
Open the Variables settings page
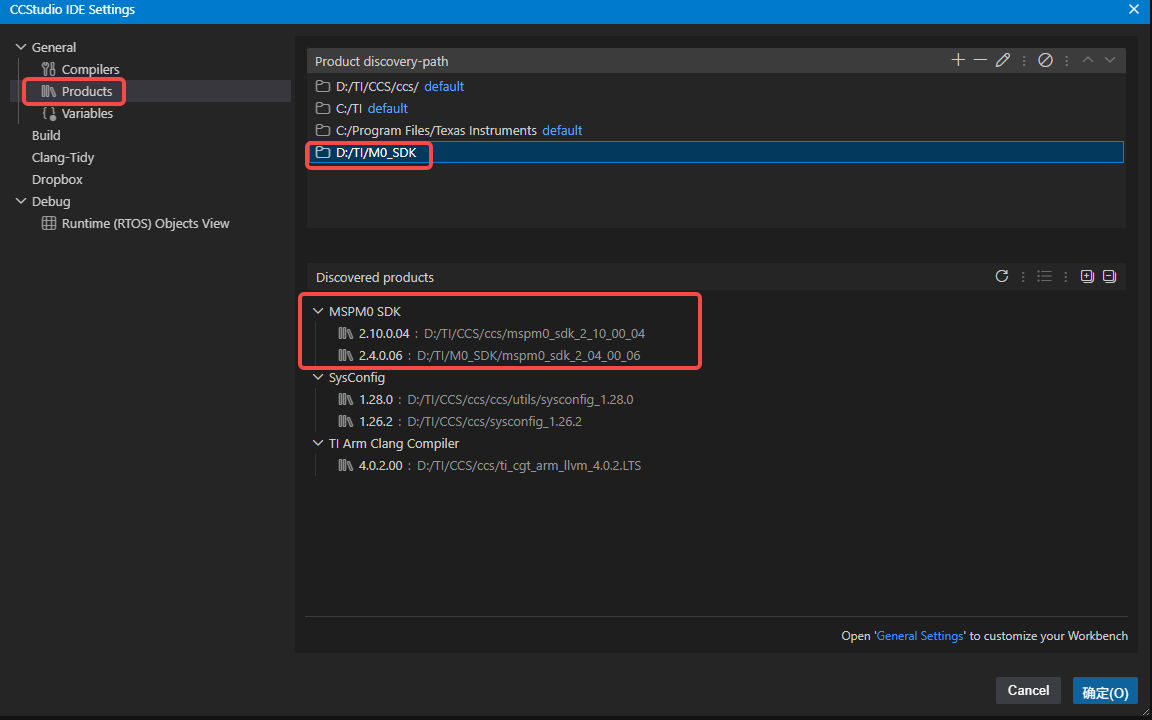pyautogui.click(x=87, y=114)
